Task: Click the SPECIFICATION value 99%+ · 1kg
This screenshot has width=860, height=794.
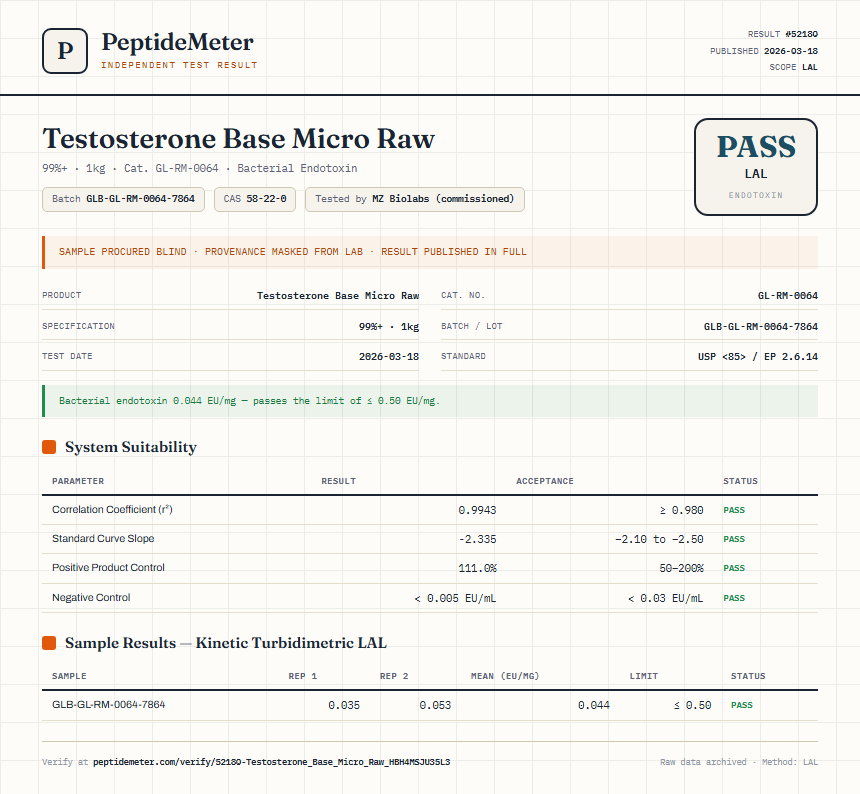Action: coord(389,326)
